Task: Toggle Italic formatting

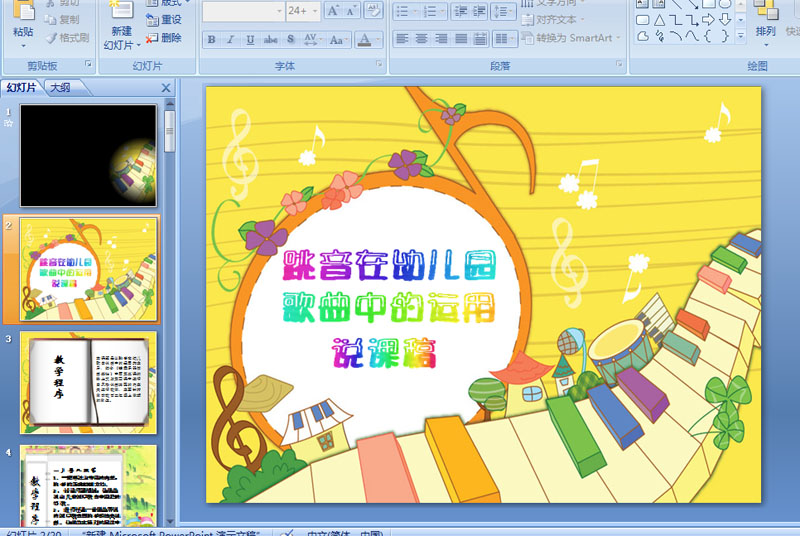Action: point(231,39)
